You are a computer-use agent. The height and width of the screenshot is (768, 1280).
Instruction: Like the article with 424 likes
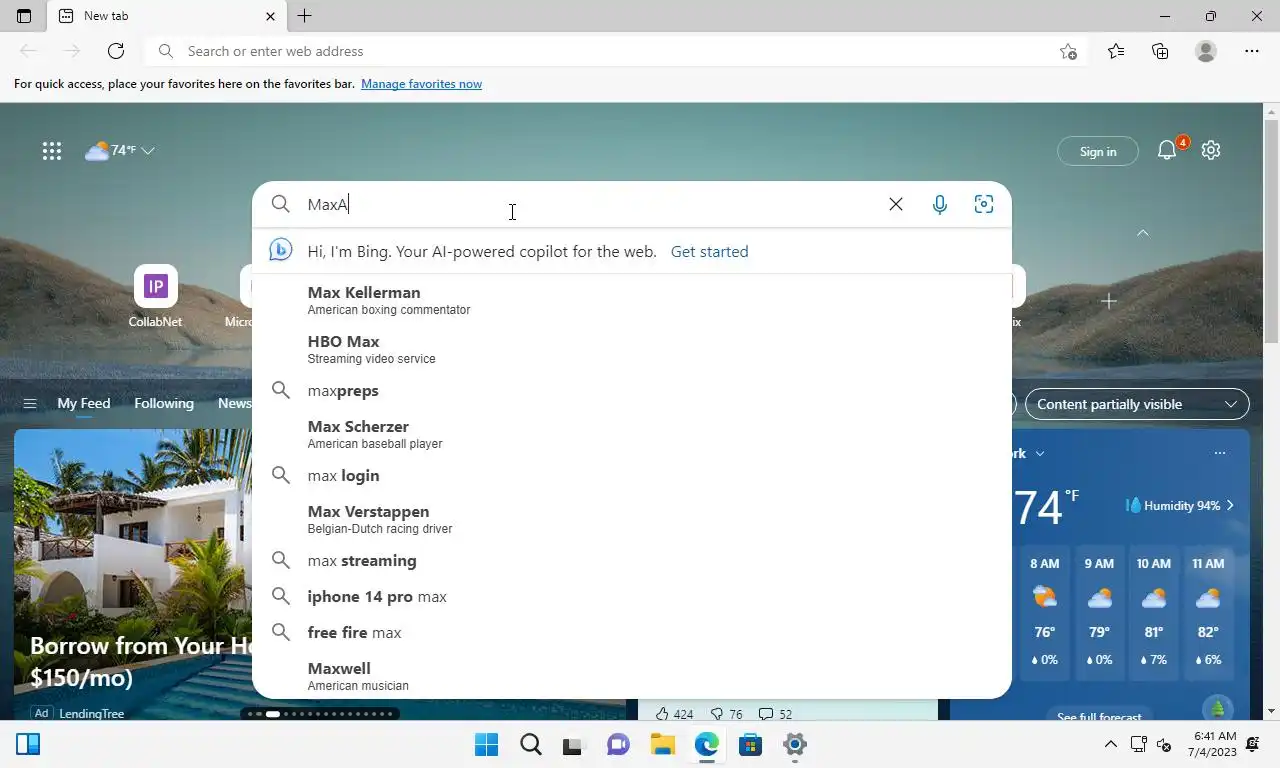click(x=674, y=714)
